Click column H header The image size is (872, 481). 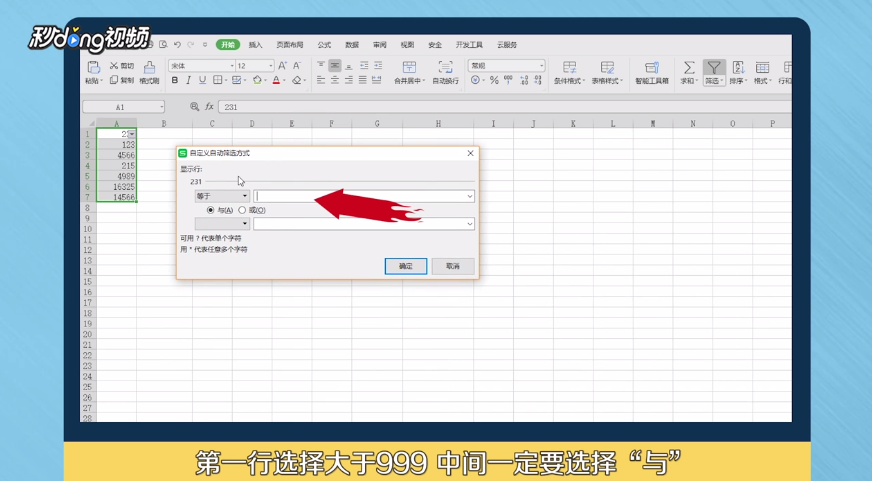coord(438,123)
